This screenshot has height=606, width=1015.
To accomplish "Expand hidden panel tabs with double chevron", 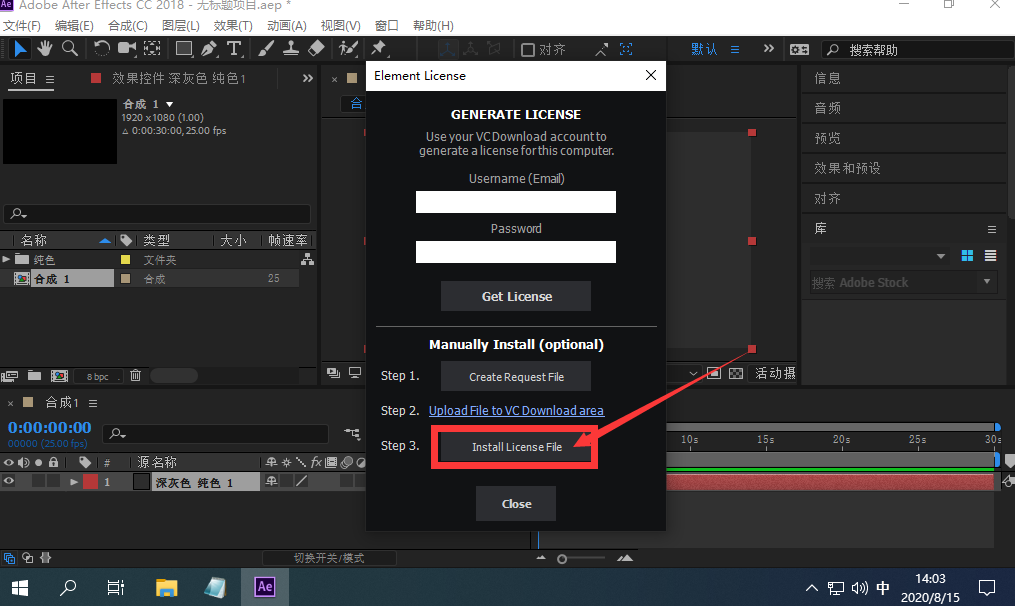I will tap(307, 78).
